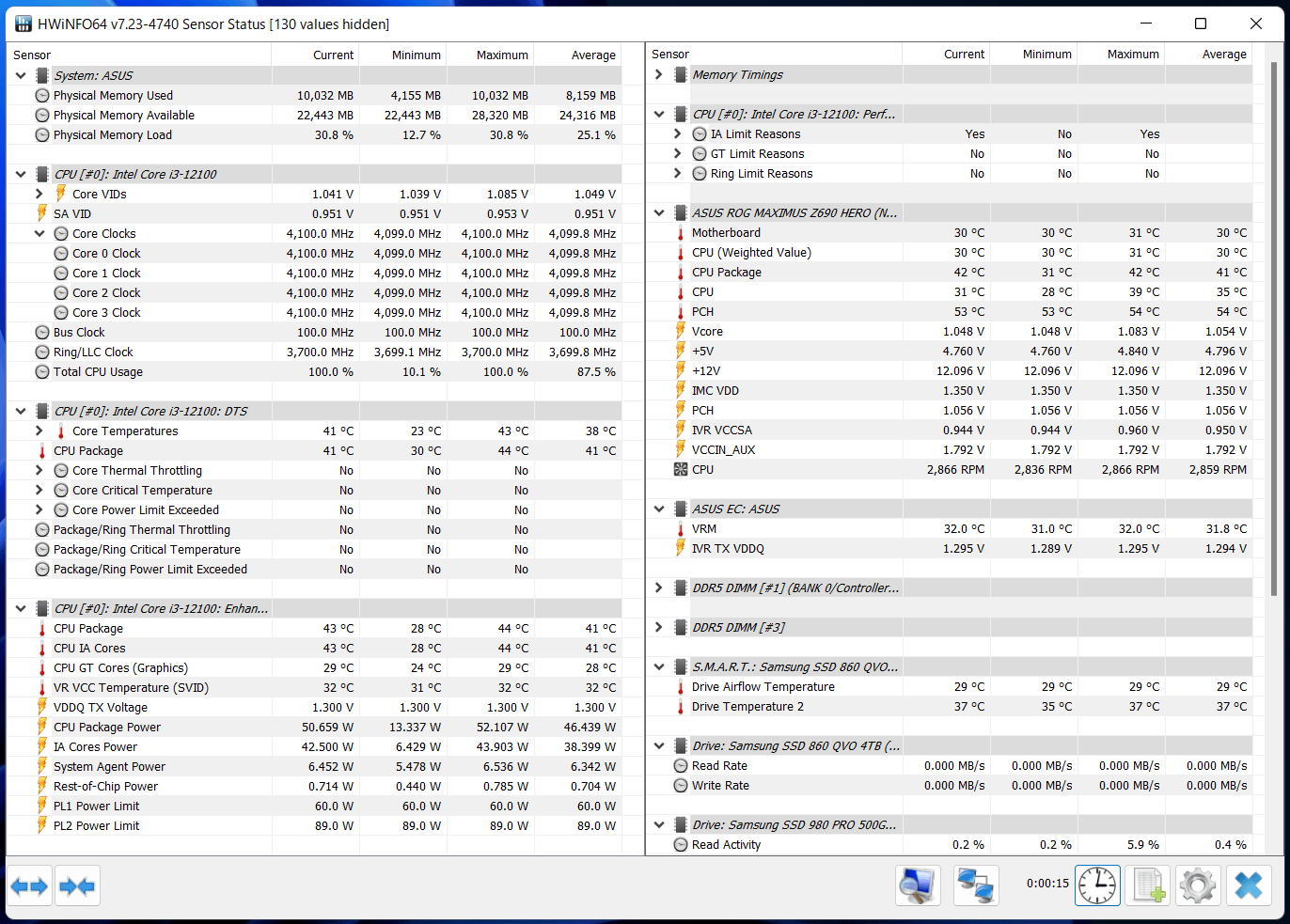Select the Ring/LLC Clock row
The width and height of the screenshot is (1290, 924).
click(315, 352)
